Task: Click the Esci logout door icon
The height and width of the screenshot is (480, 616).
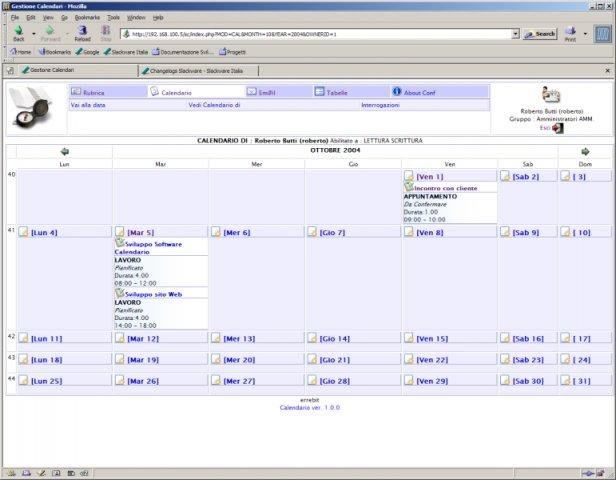Action: (557, 128)
